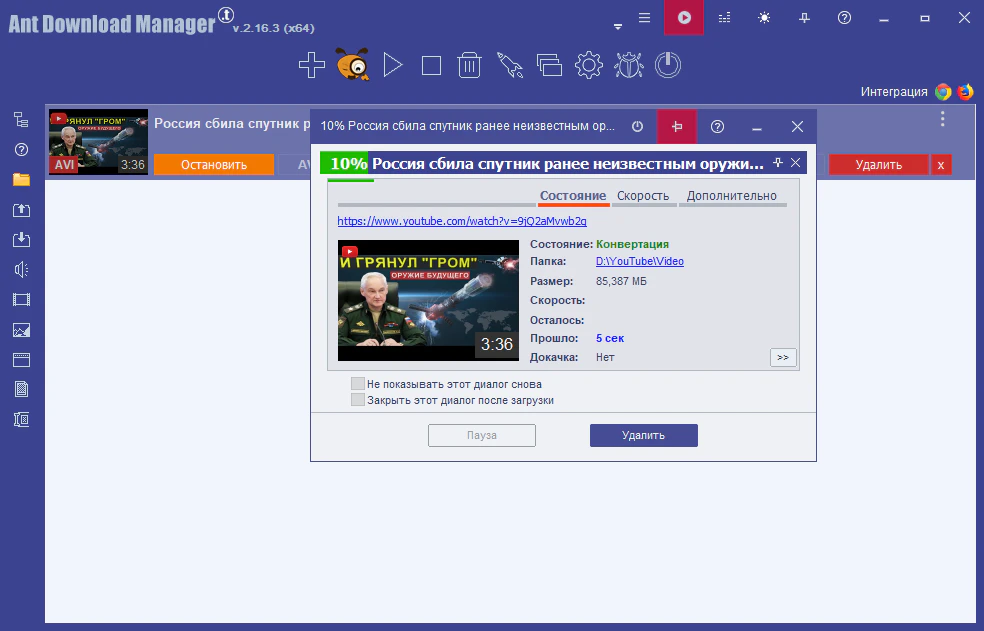Expand details with the >> button
Viewport: 984px width, 631px height.
783,357
